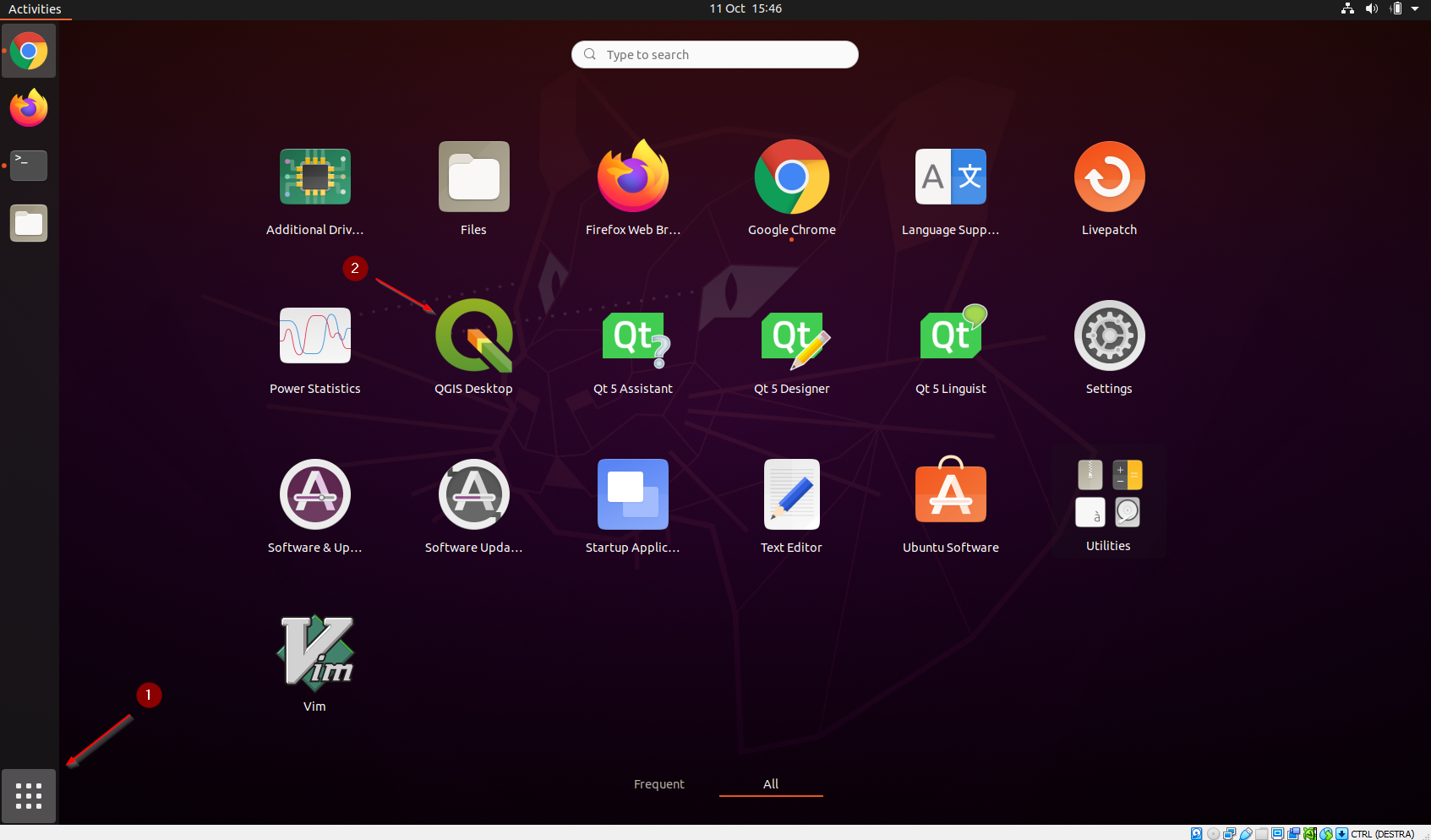1431x840 pixels.
Task: Switch to the Frequent tab
Action: click(659, 784)
